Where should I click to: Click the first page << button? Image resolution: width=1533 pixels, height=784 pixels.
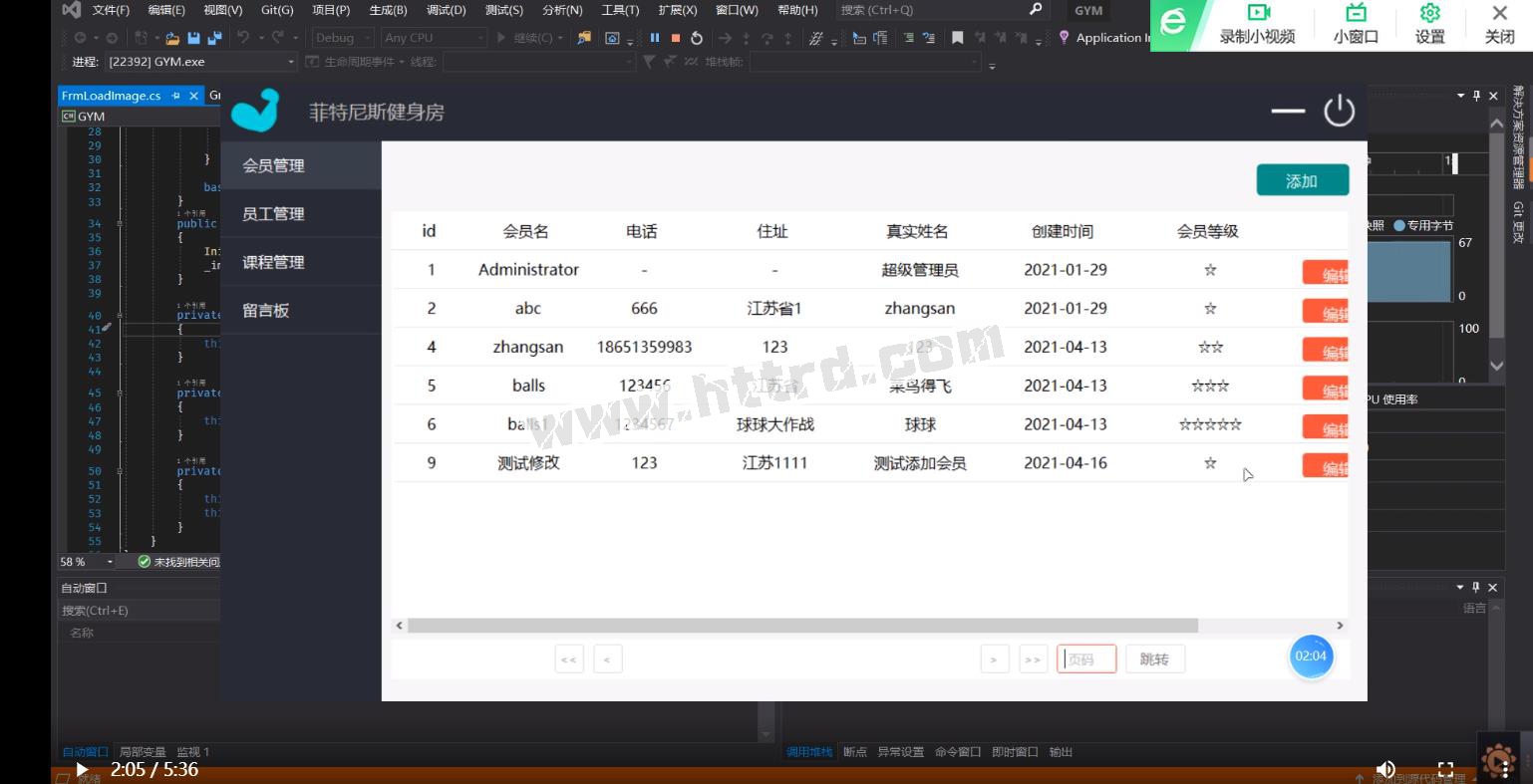[x=569, y=658]
